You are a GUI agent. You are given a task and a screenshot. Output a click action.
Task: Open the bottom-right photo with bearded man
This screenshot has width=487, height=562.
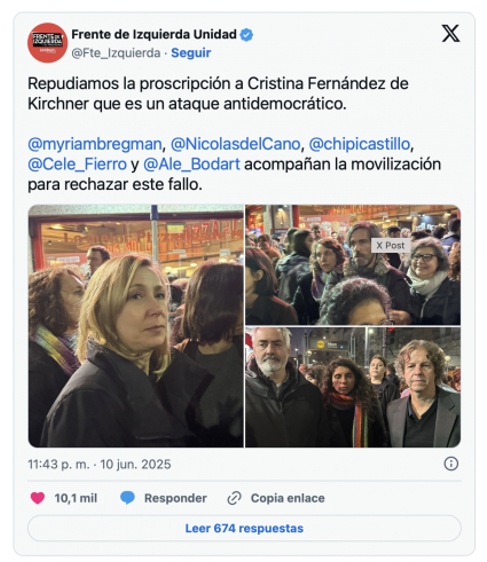tap(353, 387)
